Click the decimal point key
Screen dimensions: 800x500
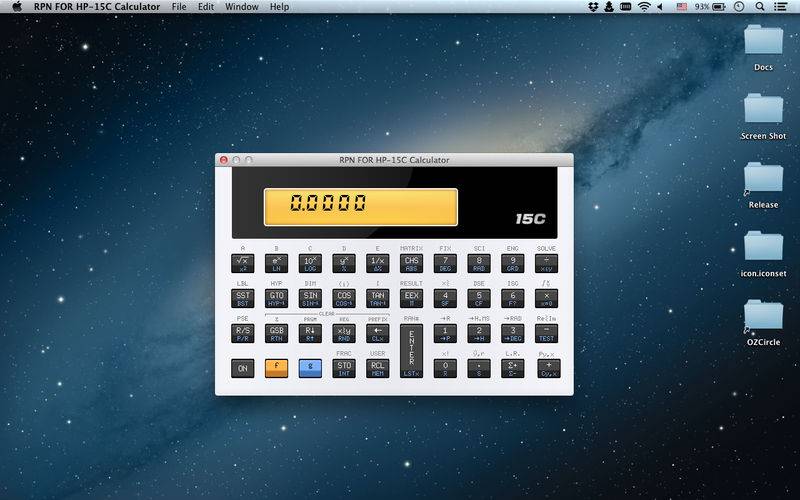pos(479,368)
